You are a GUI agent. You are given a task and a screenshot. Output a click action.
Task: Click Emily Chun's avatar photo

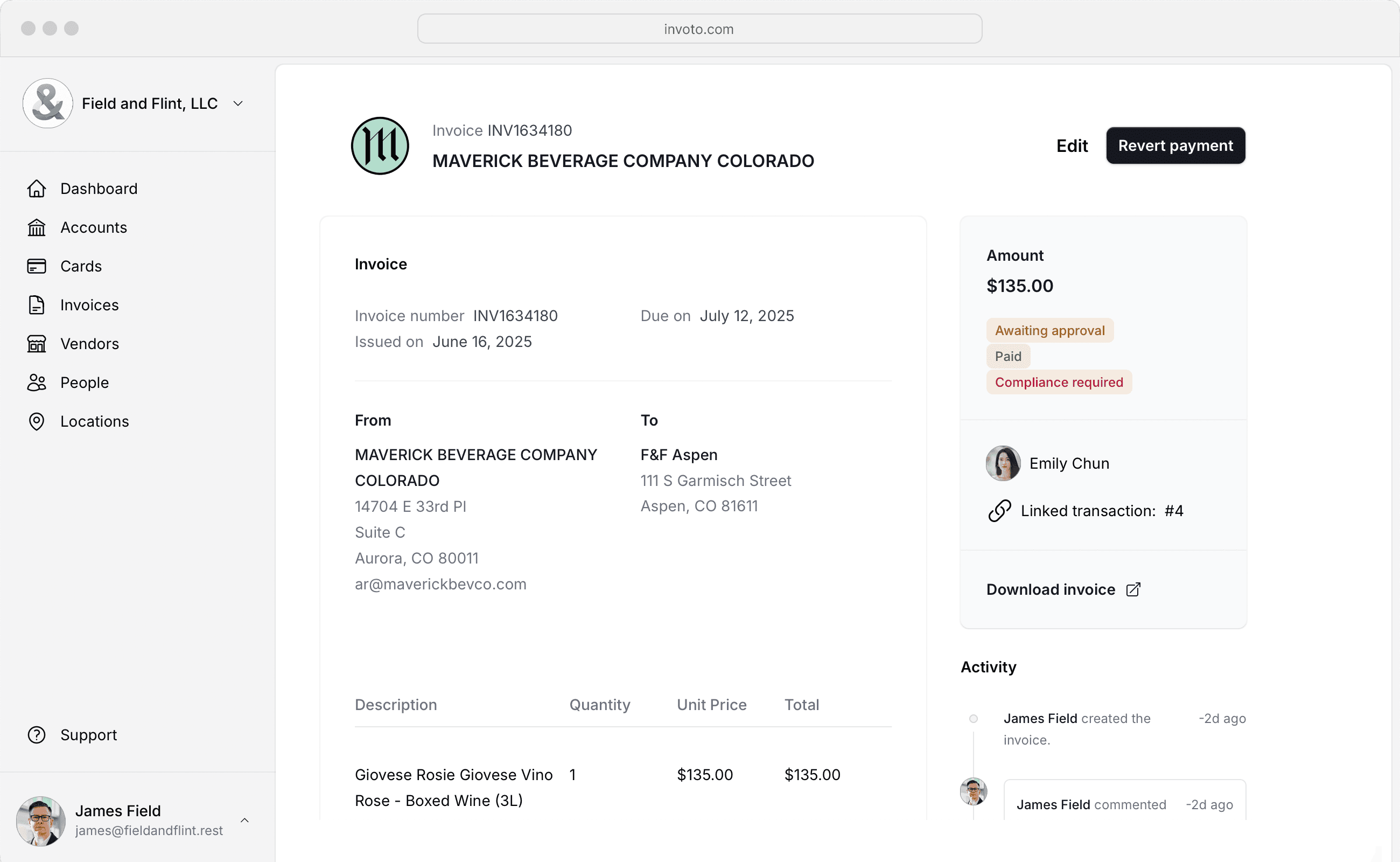coord(1003,463)
